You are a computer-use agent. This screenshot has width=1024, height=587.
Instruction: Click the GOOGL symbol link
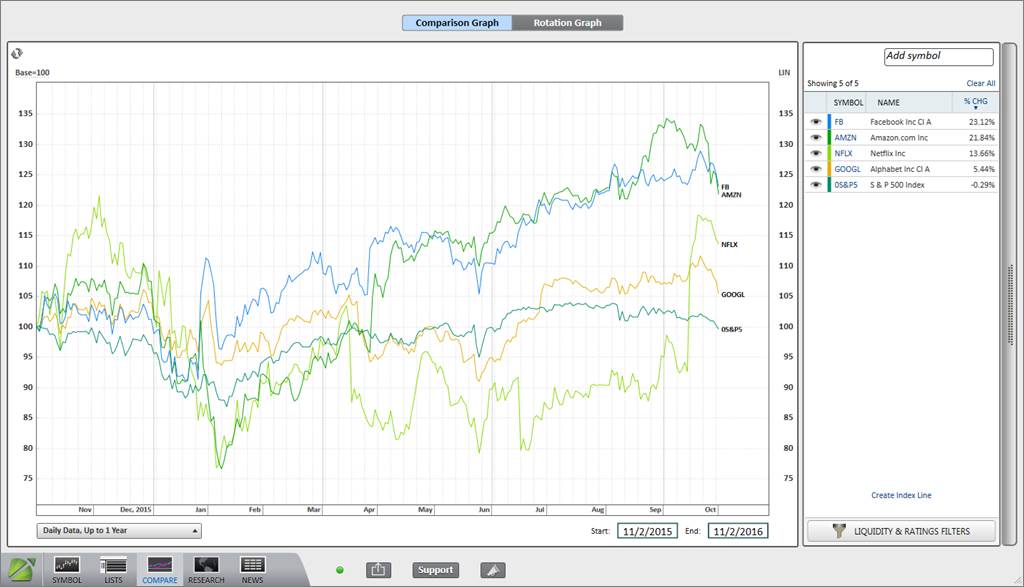click(x=847, y=169)
